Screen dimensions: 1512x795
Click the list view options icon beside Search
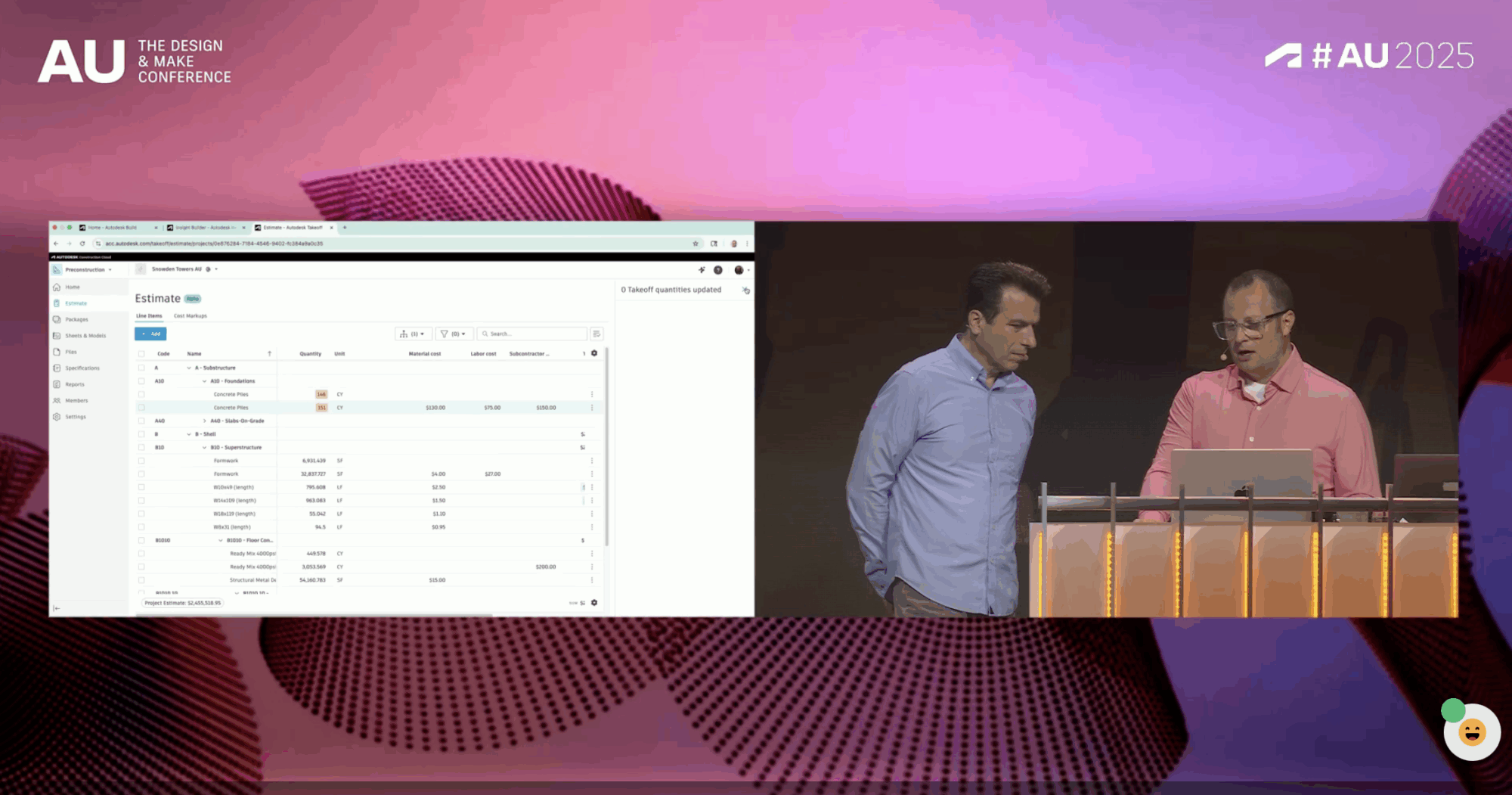596,334
